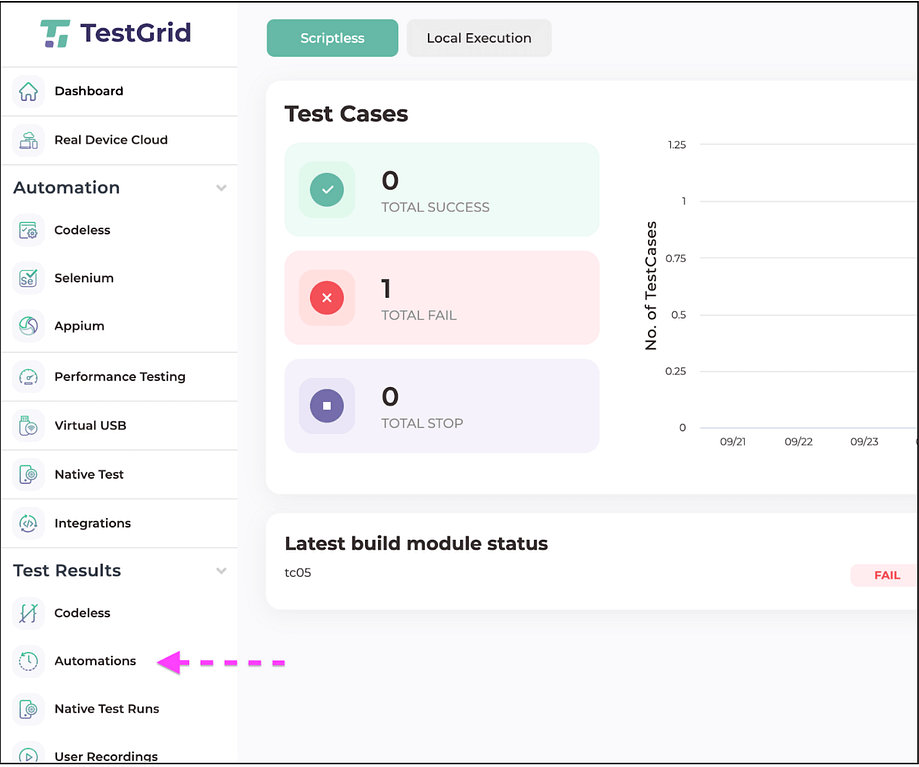This screenshot has height=767, width=919.
Task: Click the Automations clock icon
Action: tap(28, 662)
